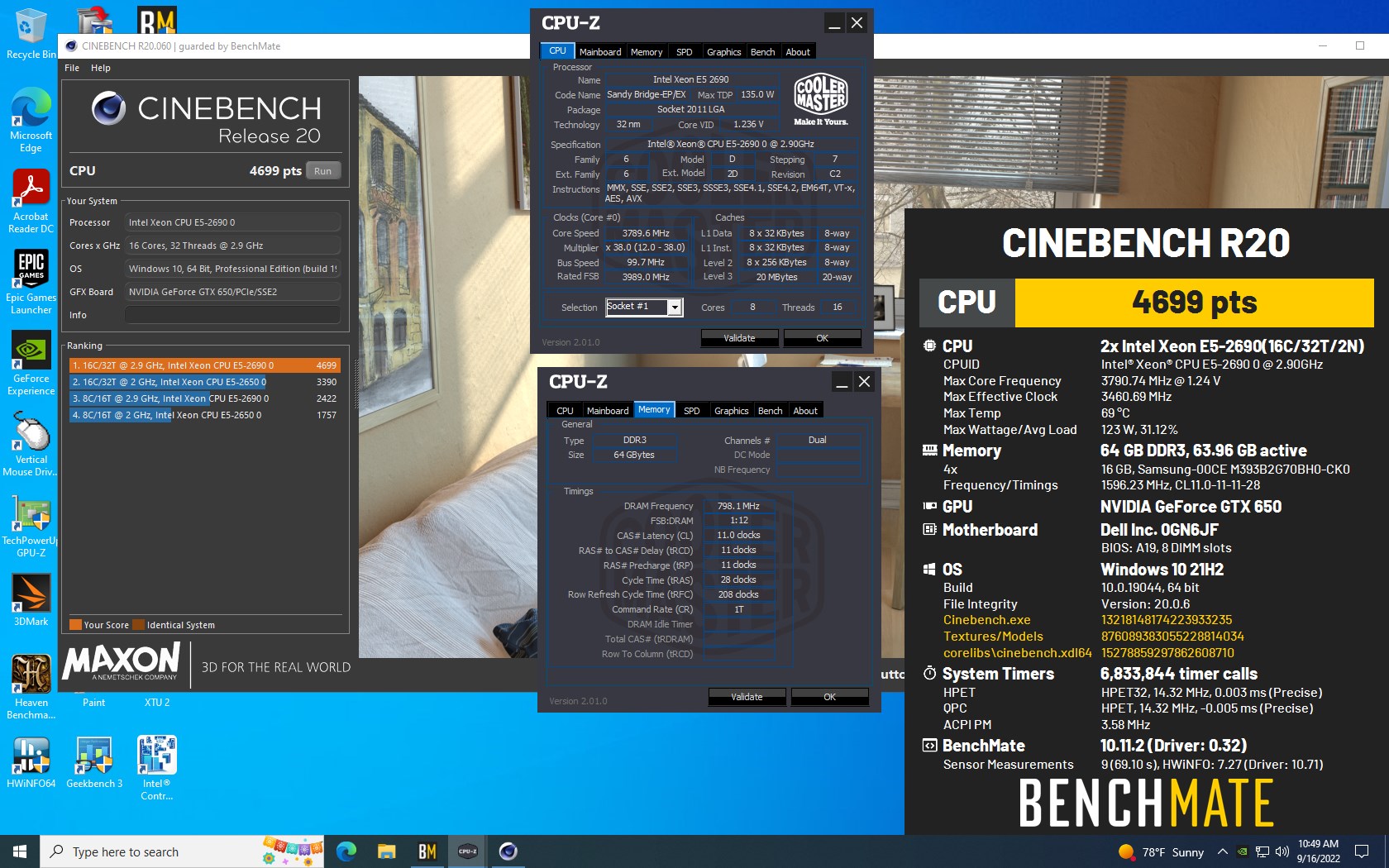Image resolution: width=1389 pixels, height=868 pixels.
Task: Open the notification center icon
Action: 1362,851
